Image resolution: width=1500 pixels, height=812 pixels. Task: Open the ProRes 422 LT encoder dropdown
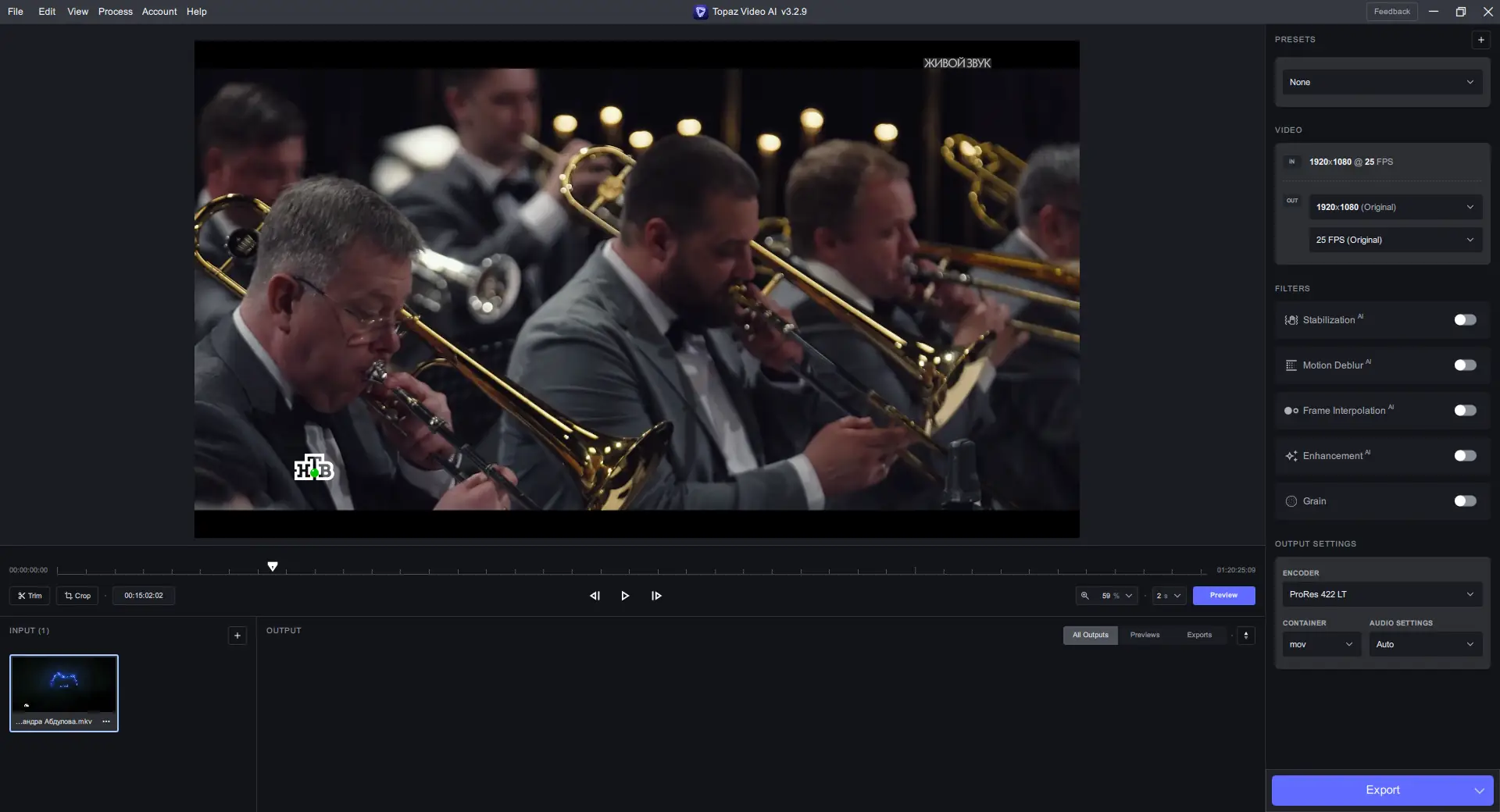coord(1382,594)
